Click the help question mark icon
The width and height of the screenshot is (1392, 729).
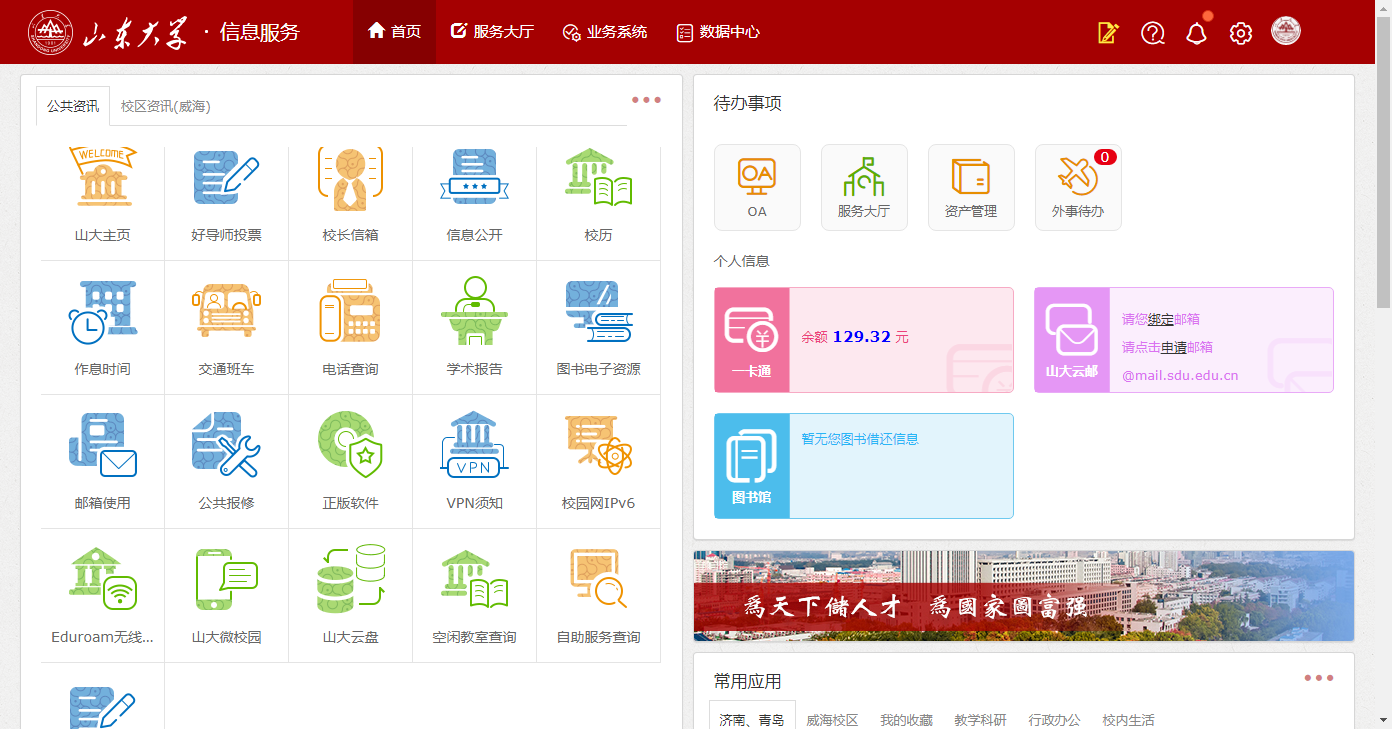pyautogui.click(x=1152, y=33)
